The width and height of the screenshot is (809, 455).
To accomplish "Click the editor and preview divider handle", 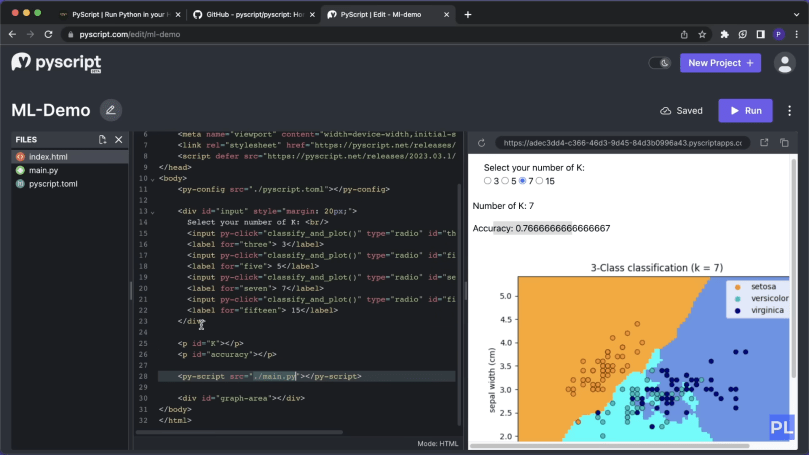I will pos(465,290).
